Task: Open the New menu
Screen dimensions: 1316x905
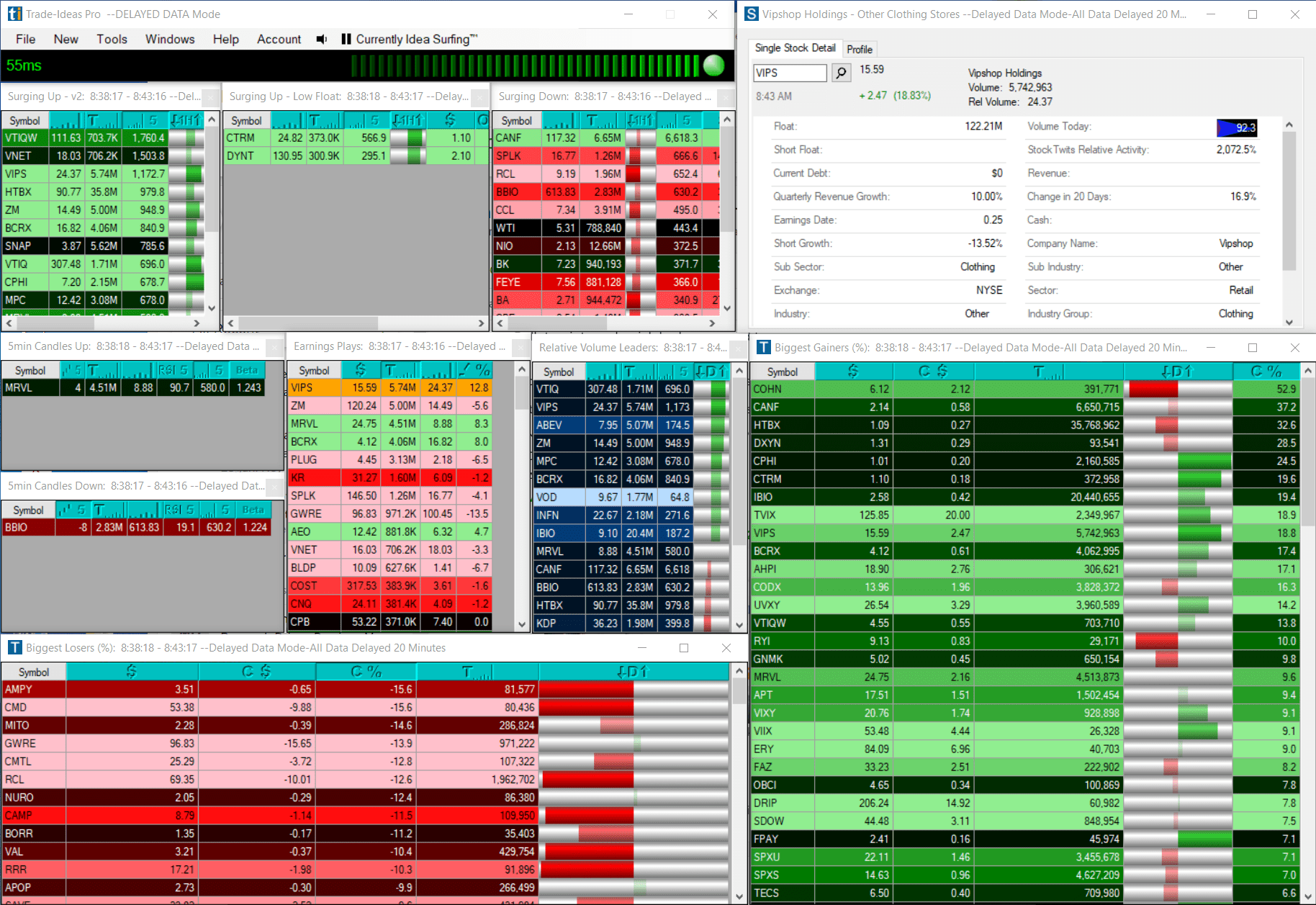Action: [x=66, y=39]
